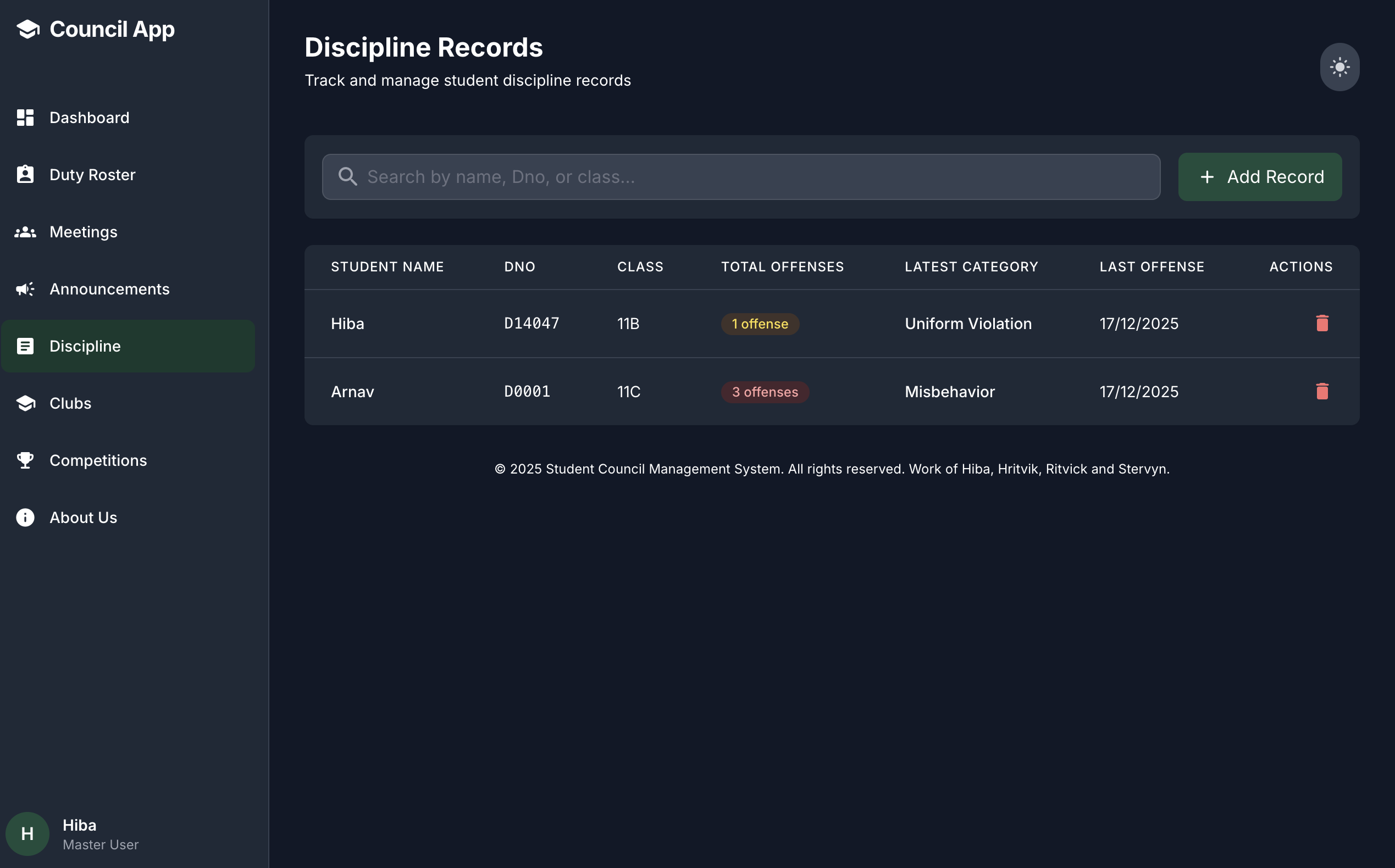Delete Arnav's discipline record trash icon
Viewport: 1395px width, 868px height.
click(x=1321, y=392)
